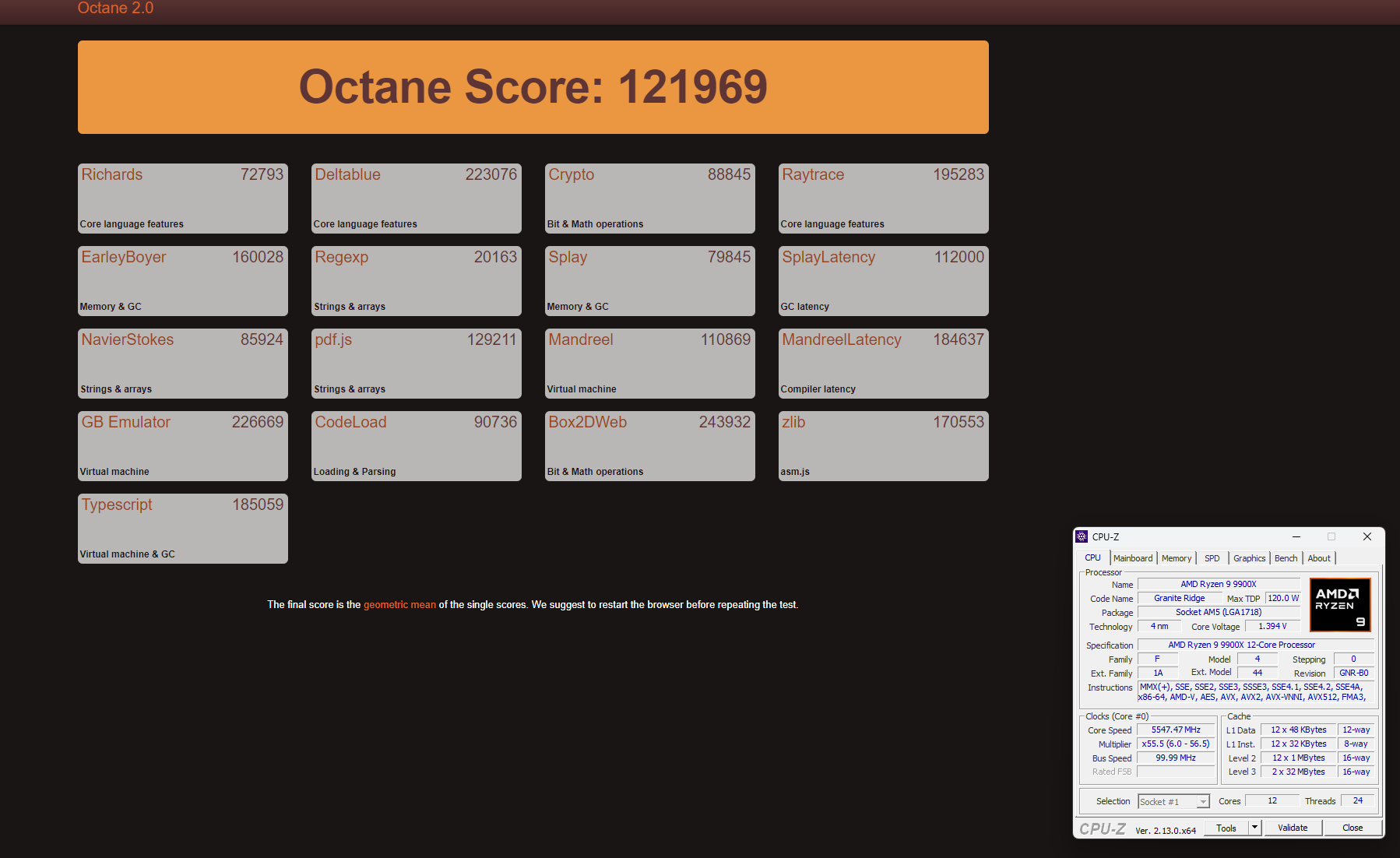Click the NavierStokes benchmark name
The height and width of the screenshot is (858, 1400).
(x=128, y=339)
